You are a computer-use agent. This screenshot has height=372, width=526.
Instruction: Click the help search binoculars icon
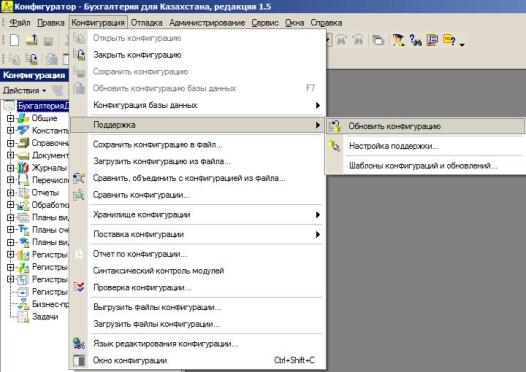[415, 40]
